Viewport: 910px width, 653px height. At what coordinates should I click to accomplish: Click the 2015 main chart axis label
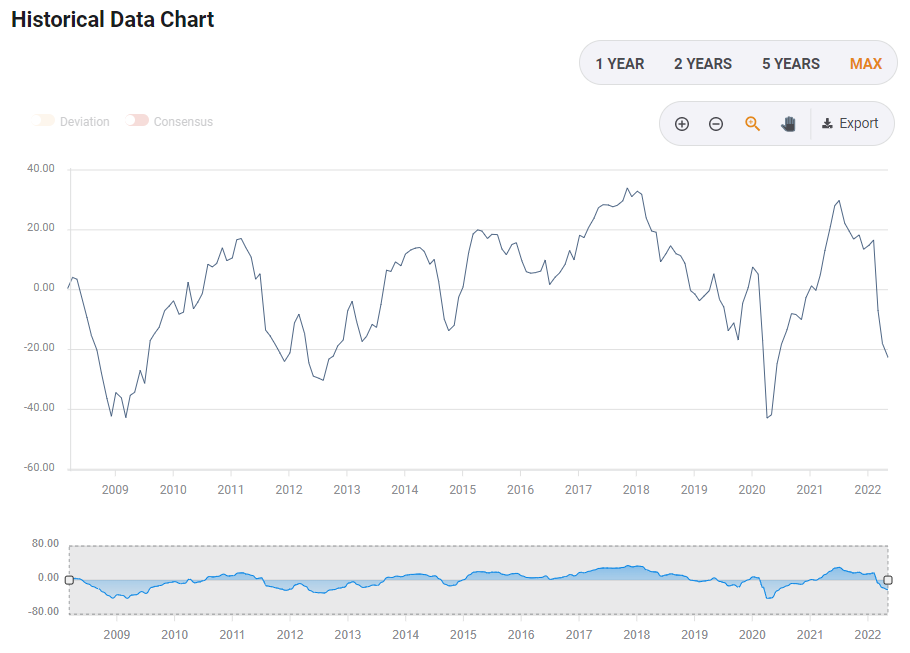463,489
